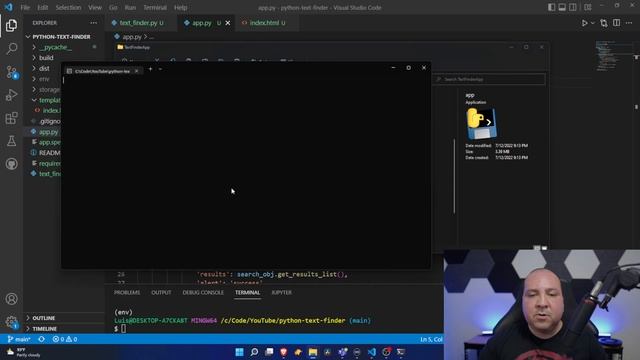Click the open changes compare icon

coord(604,23)
